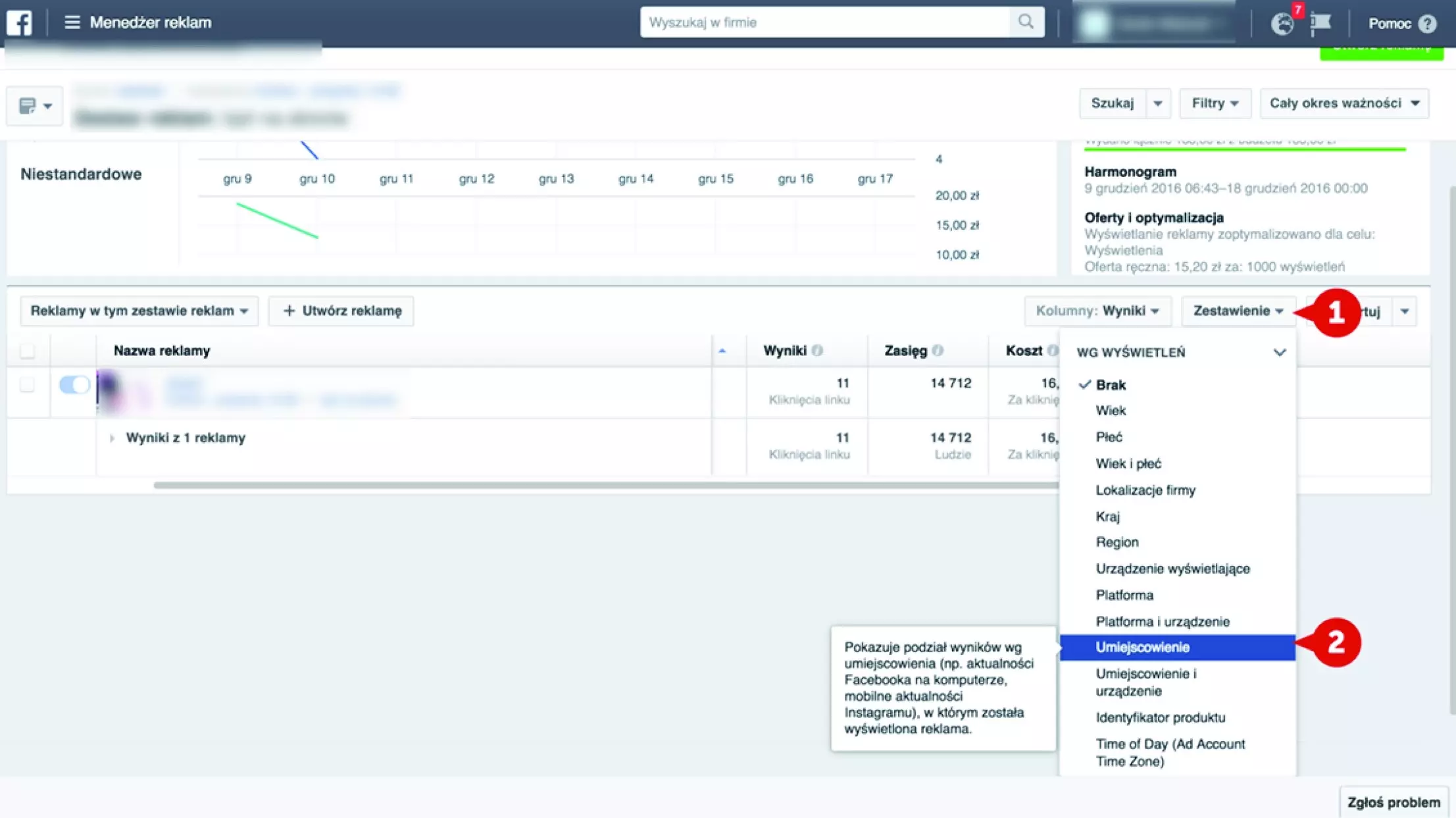Screen dimensions: 1456x818
Task: Open the report template icon dropdown
Action: tap(35, 105)
